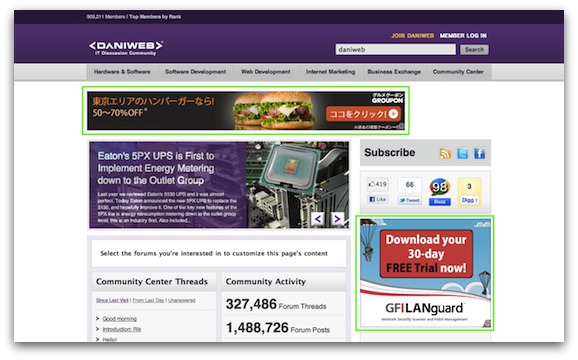Viewport: 578px width, 360px height.
Task: Click the Join DaniWeb link
Action: click(x=412, y=36)
